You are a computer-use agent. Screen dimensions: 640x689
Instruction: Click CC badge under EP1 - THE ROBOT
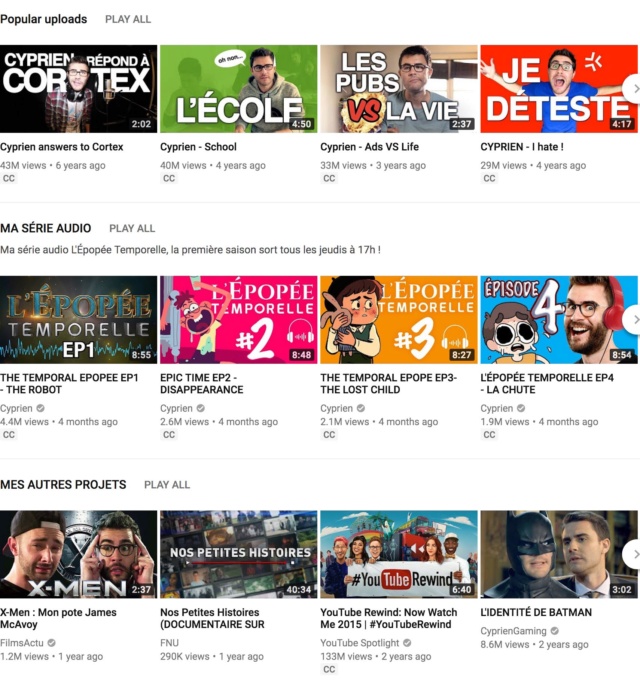[x=9, y=435]
